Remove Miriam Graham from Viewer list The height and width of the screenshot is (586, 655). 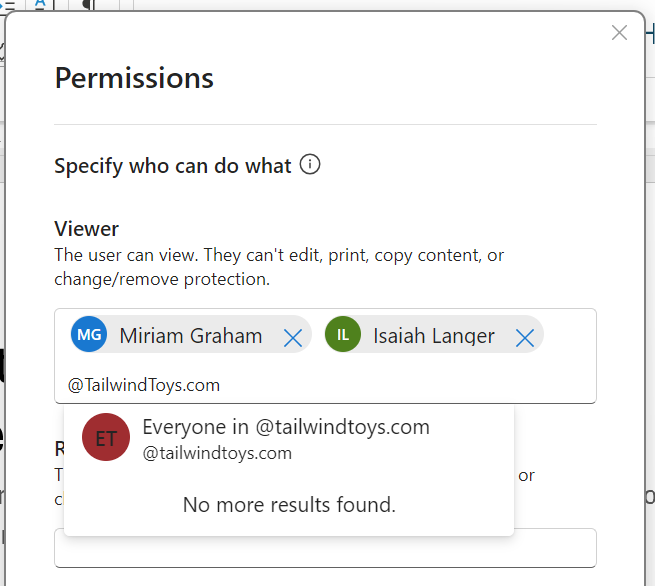[293, 338]
